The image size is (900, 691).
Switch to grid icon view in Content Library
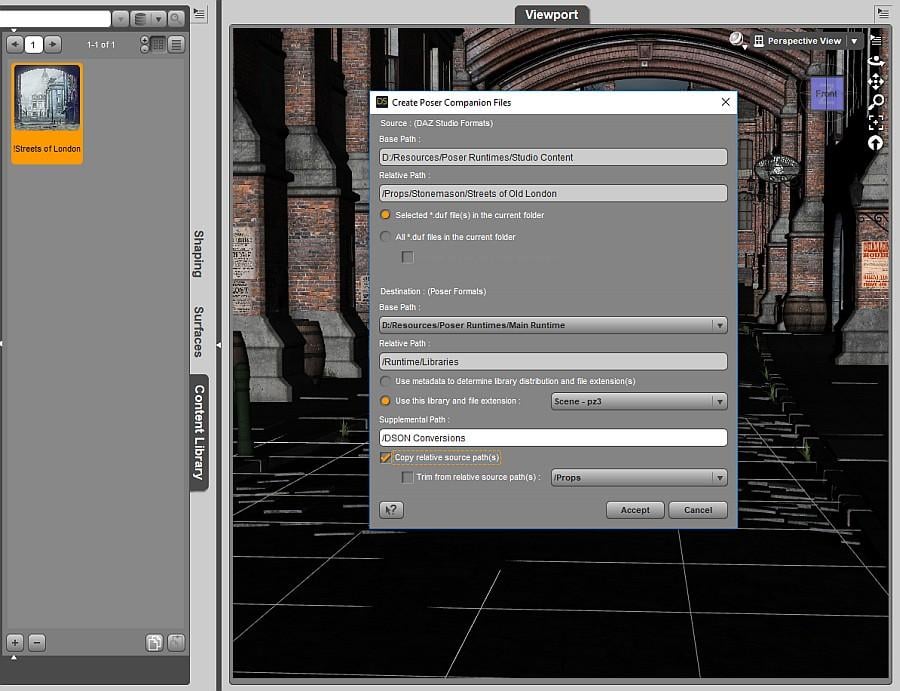158,44
